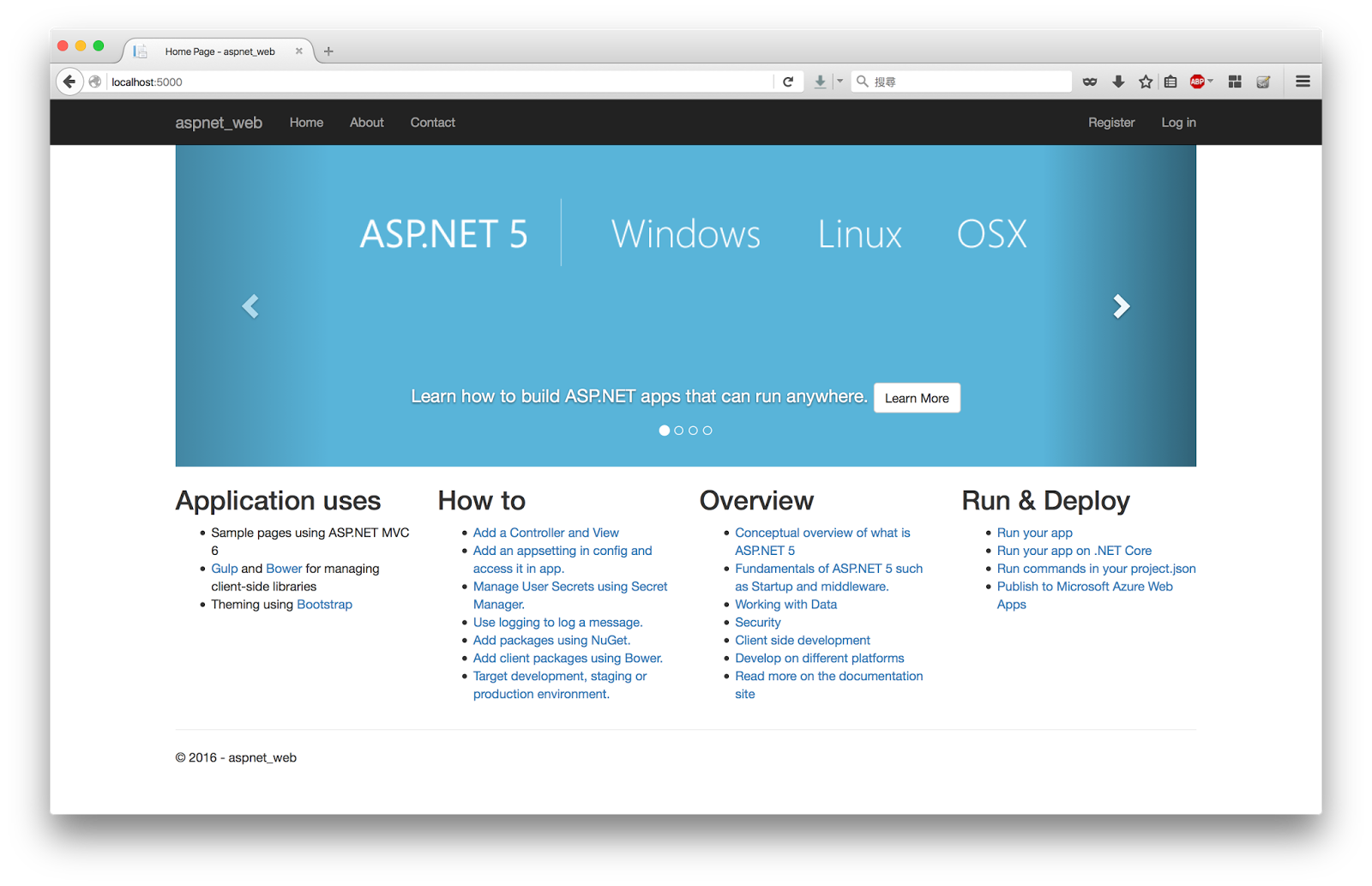Viewport: 1372px width, 886px height.
Task: Open the Bootstrap link
Action: (324, 605)
